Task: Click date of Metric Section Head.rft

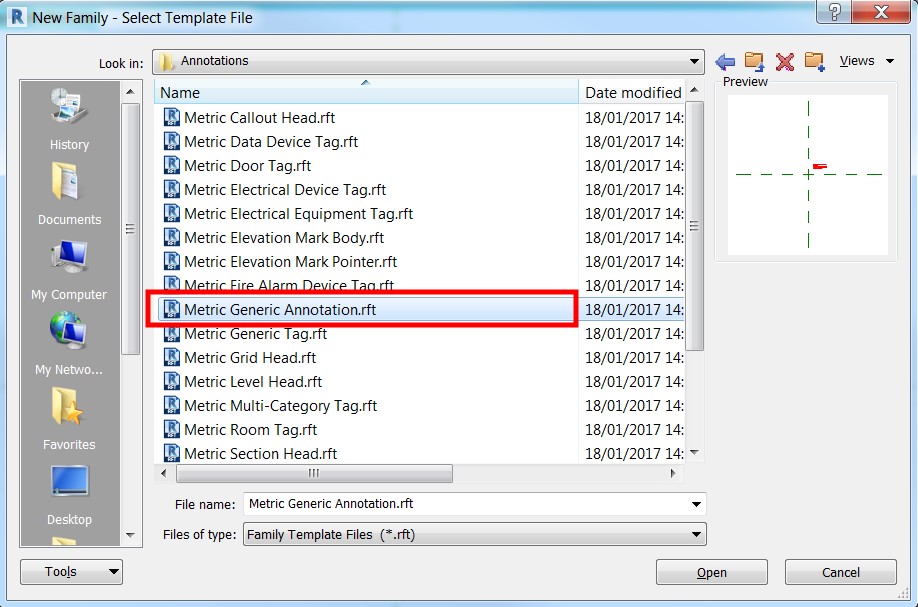Action: pos(634,454)
